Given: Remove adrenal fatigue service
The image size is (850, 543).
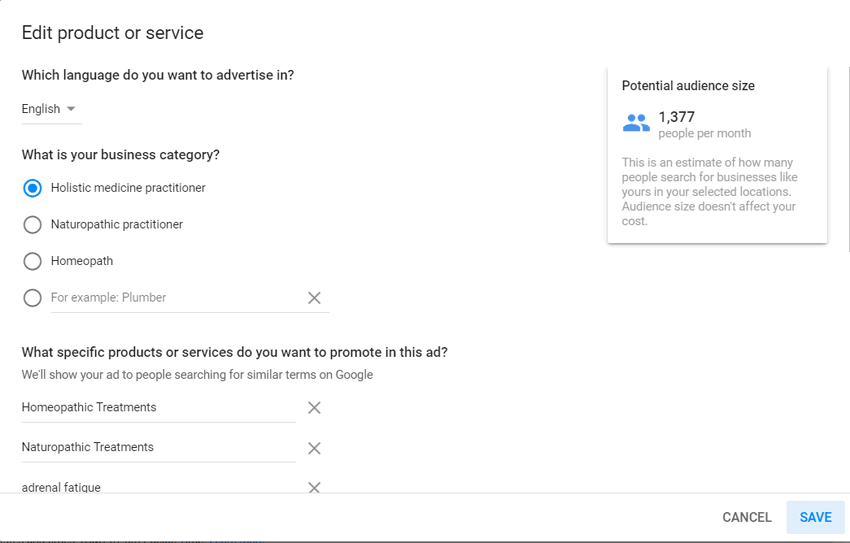Looking at the screenshot, I should [314, 487].
